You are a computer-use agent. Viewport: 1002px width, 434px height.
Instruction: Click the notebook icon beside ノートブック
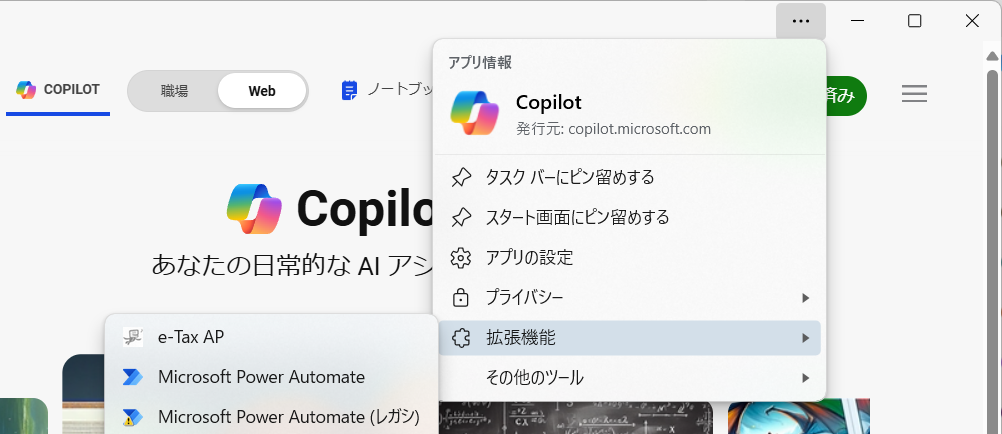click(x=350, y=90)
